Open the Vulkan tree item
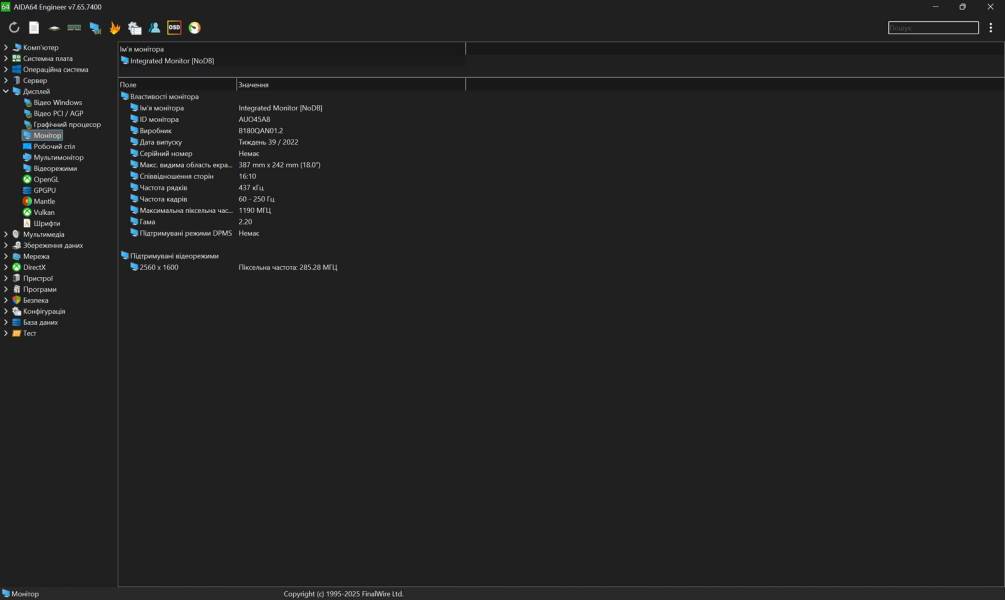 click(x=44, y=212)
